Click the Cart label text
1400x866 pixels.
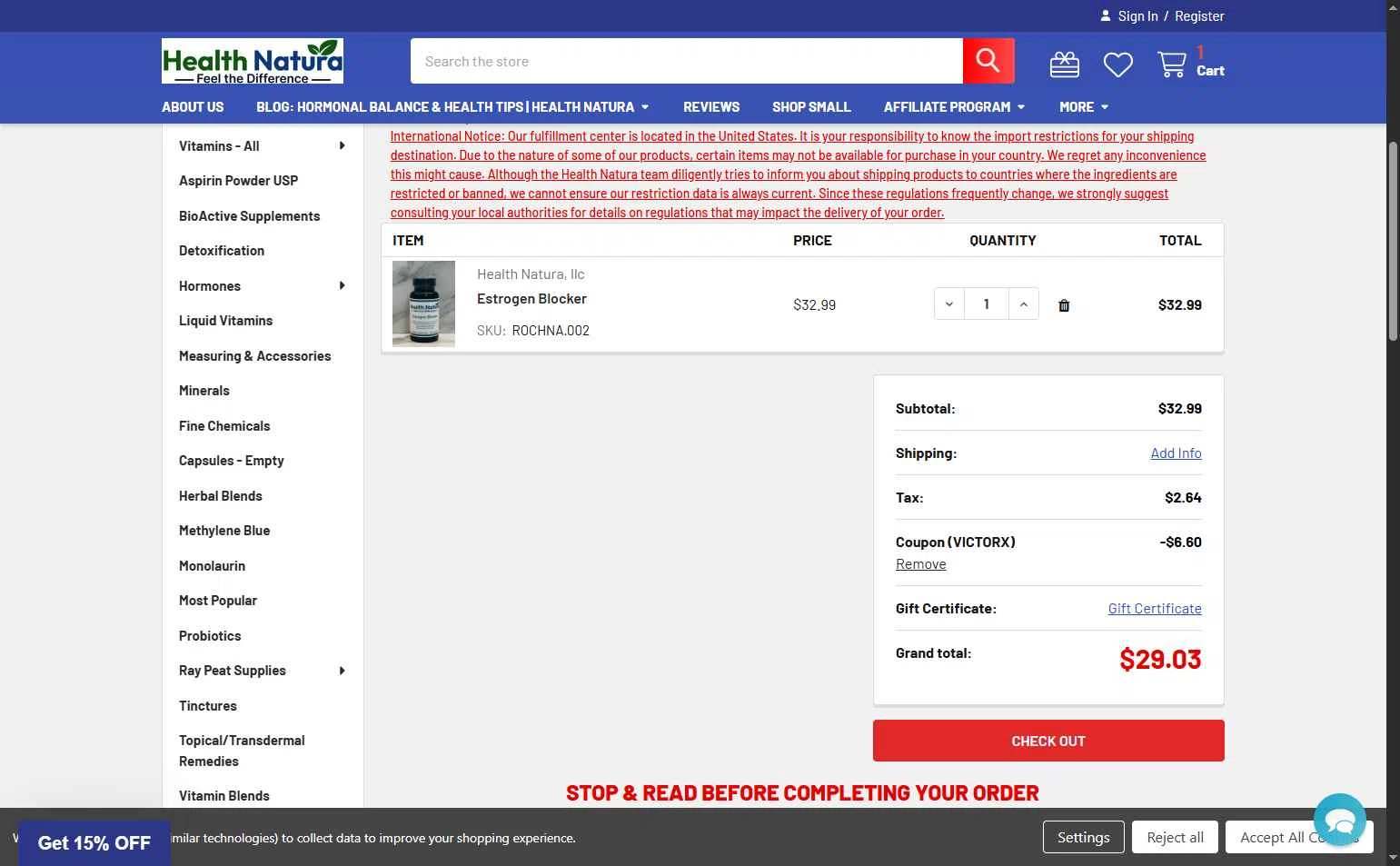(1210, 70)
